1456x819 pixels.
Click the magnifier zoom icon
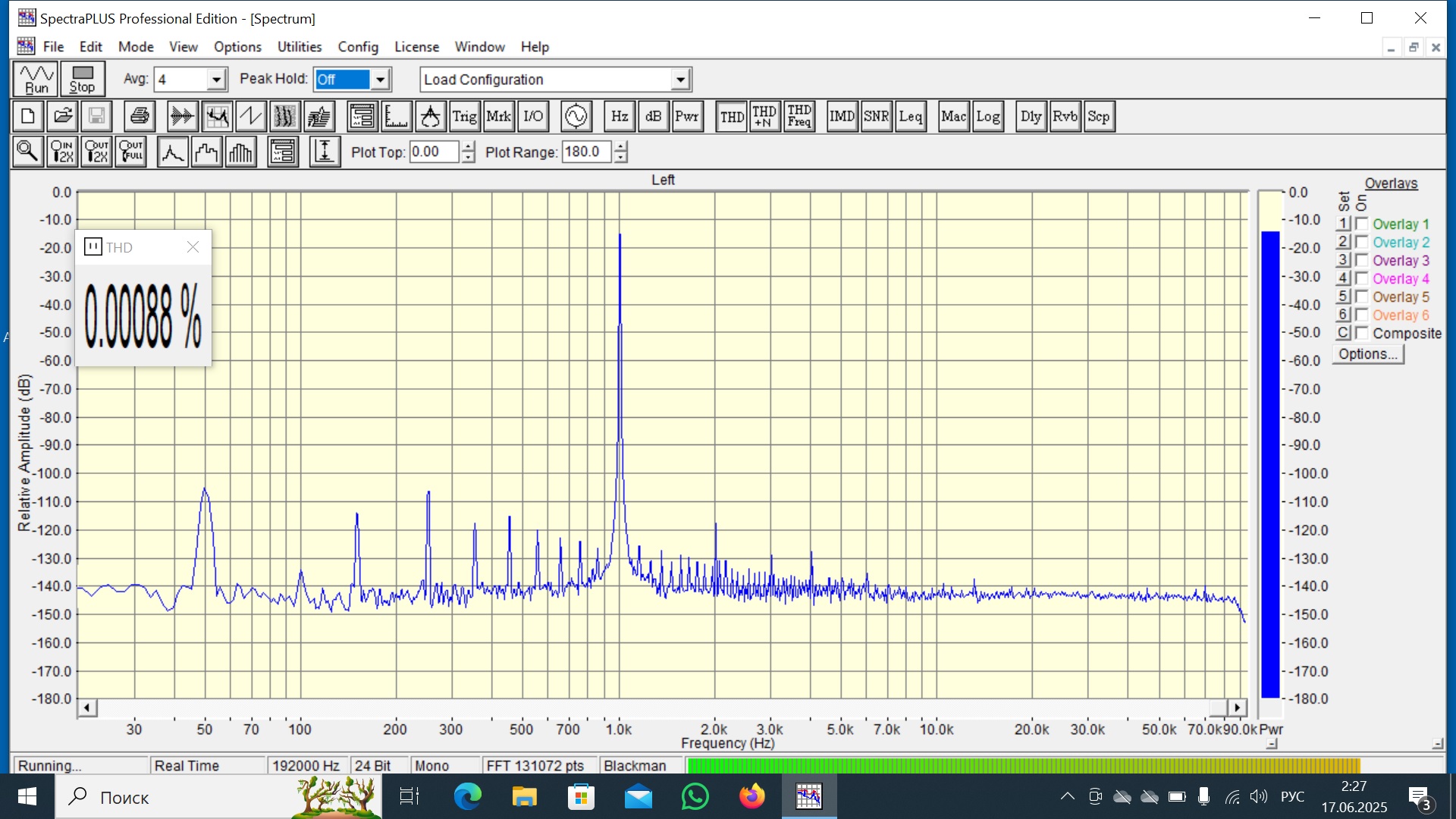pos(27,152)
